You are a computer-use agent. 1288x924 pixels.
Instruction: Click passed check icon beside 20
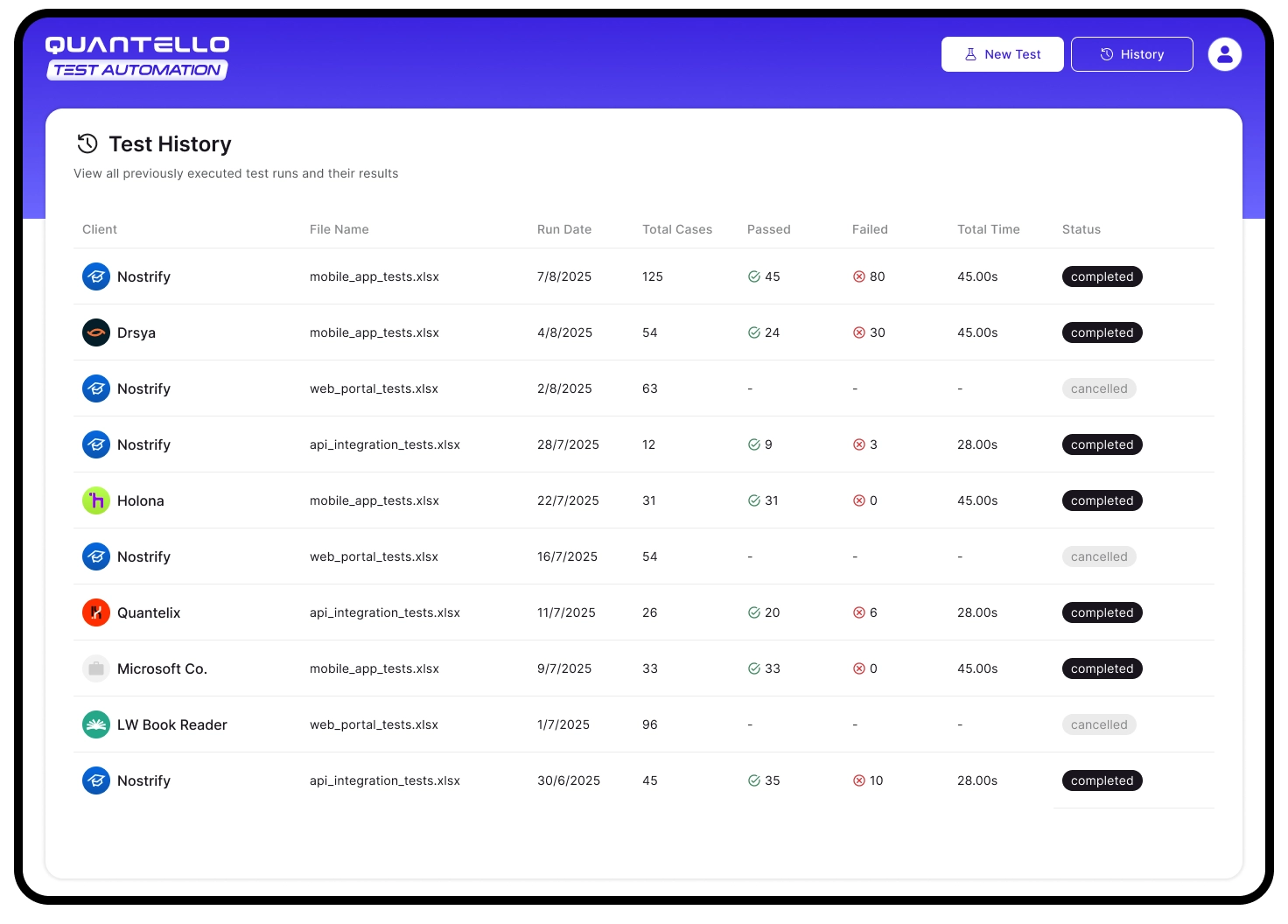point(753,612)
